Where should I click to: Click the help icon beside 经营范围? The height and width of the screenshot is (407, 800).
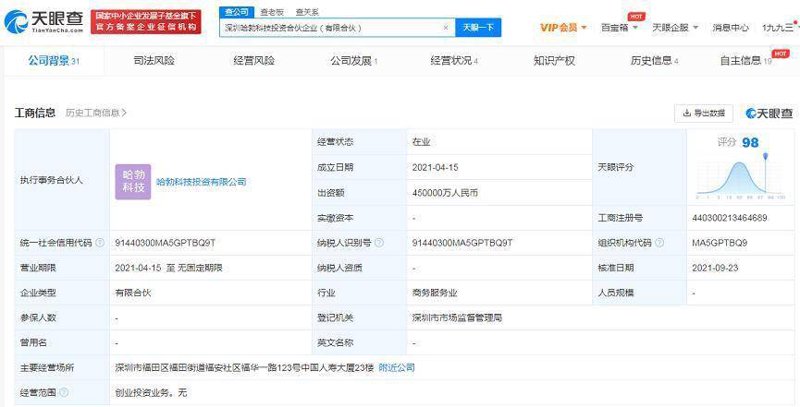(x=64, y=393)
